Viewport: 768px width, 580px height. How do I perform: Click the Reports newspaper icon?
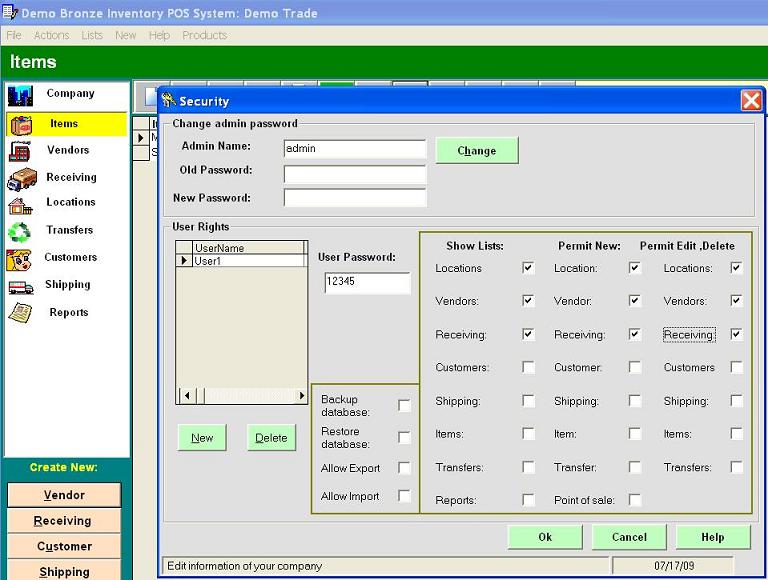pos(20,313)
